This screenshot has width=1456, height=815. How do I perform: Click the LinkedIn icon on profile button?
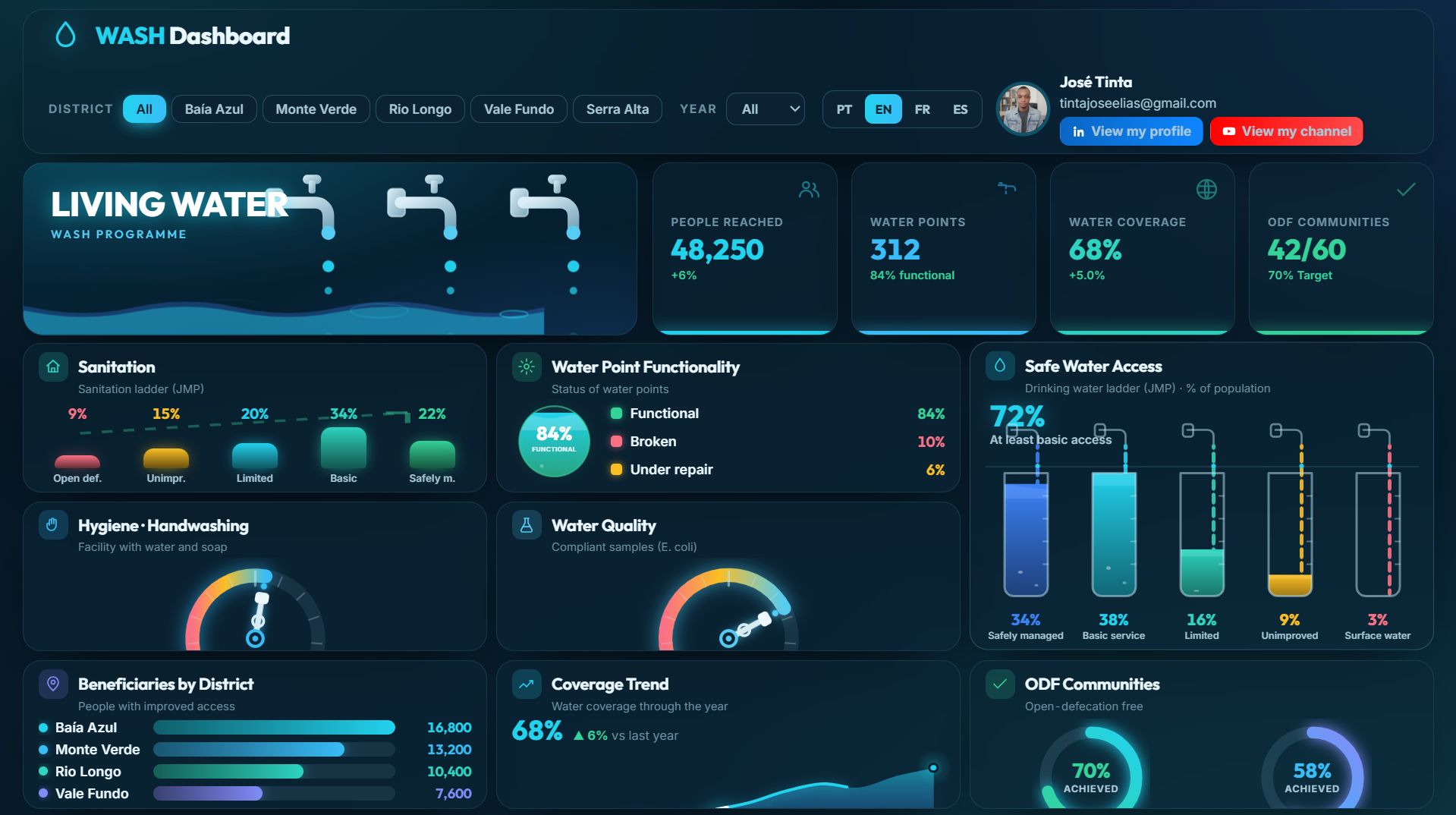[1078, 132]
